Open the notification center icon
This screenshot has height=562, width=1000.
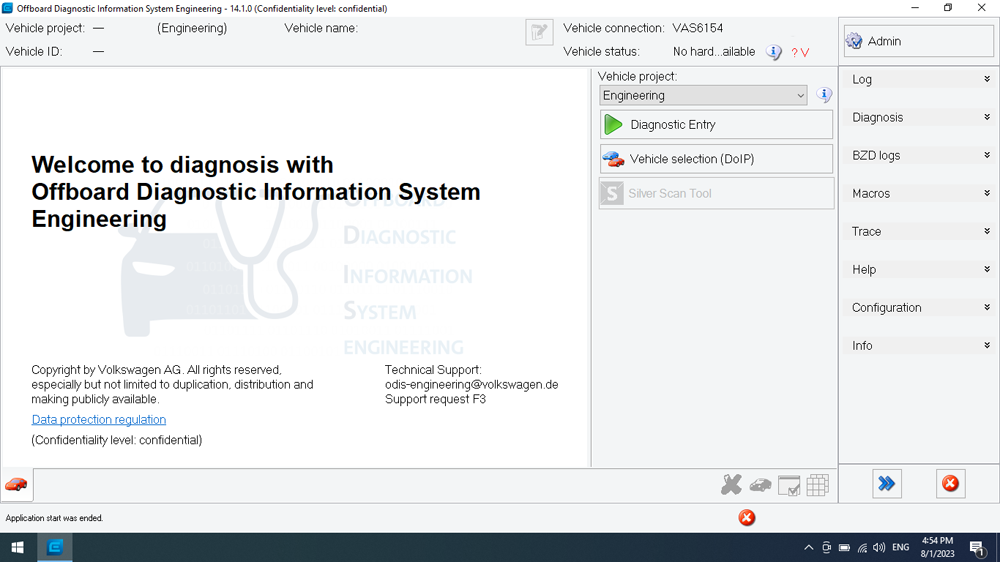[976, 547]
